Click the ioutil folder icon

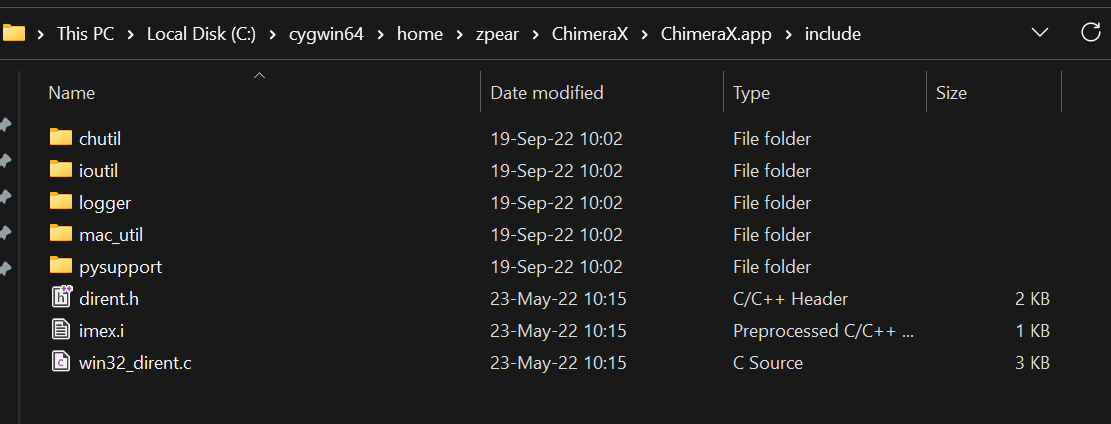click(62, 170)
